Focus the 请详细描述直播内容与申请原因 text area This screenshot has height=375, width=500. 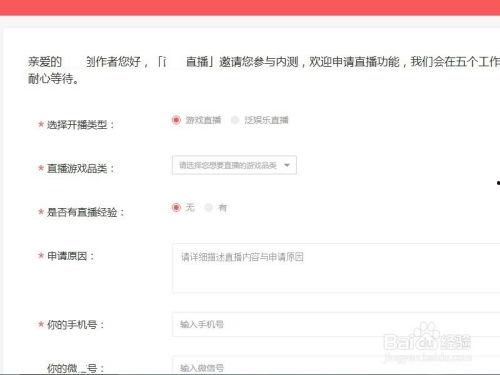[x=336, y=268]
